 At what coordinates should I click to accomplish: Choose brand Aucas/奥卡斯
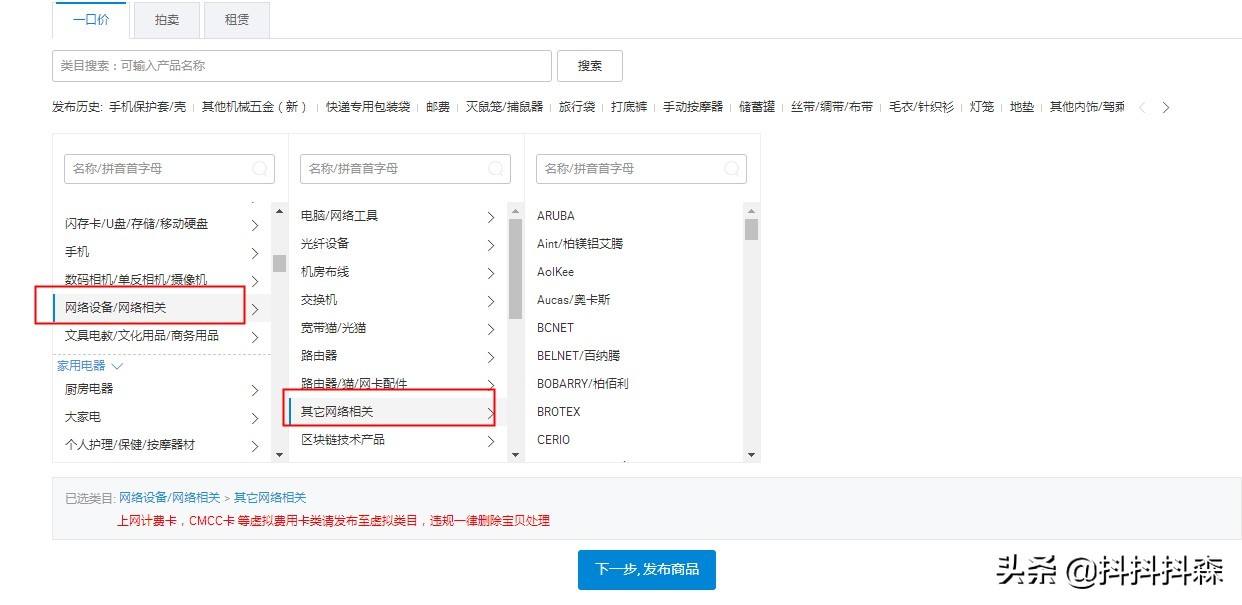(574, 300)
